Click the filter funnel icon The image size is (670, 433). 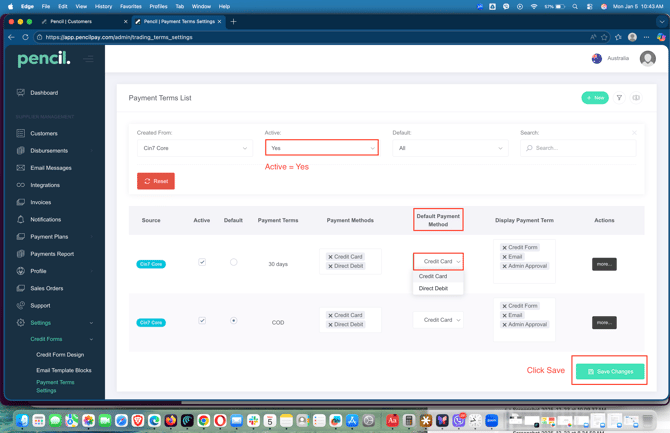point(619,98)
